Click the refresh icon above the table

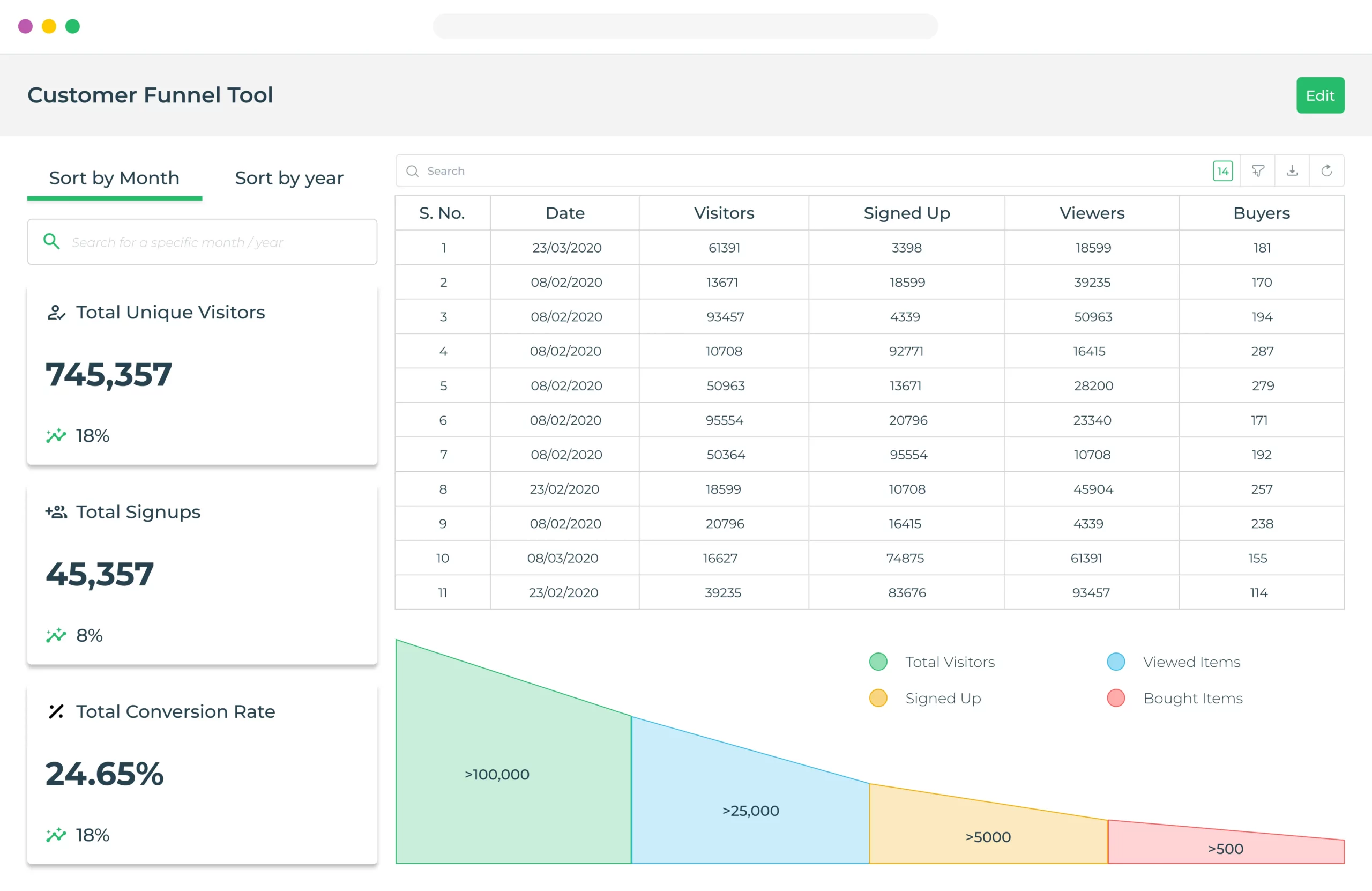[x=1327, y=170]
